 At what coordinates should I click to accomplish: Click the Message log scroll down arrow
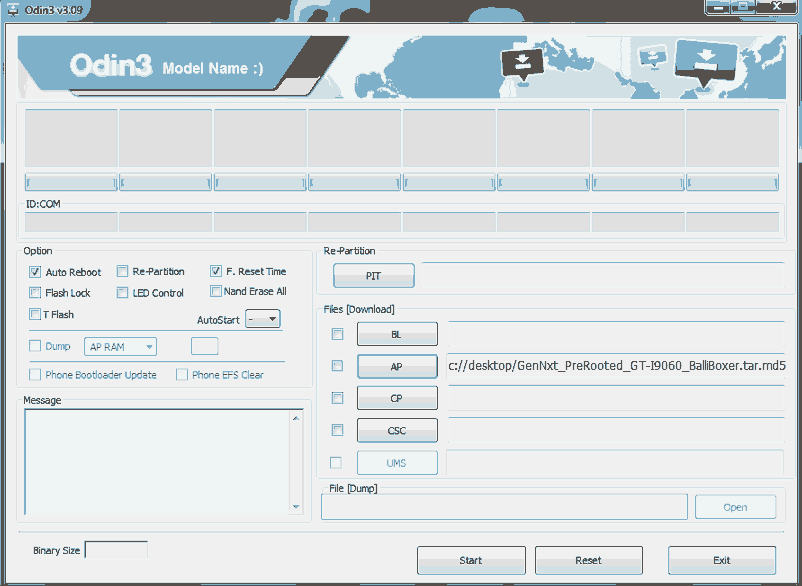point(296,507)
